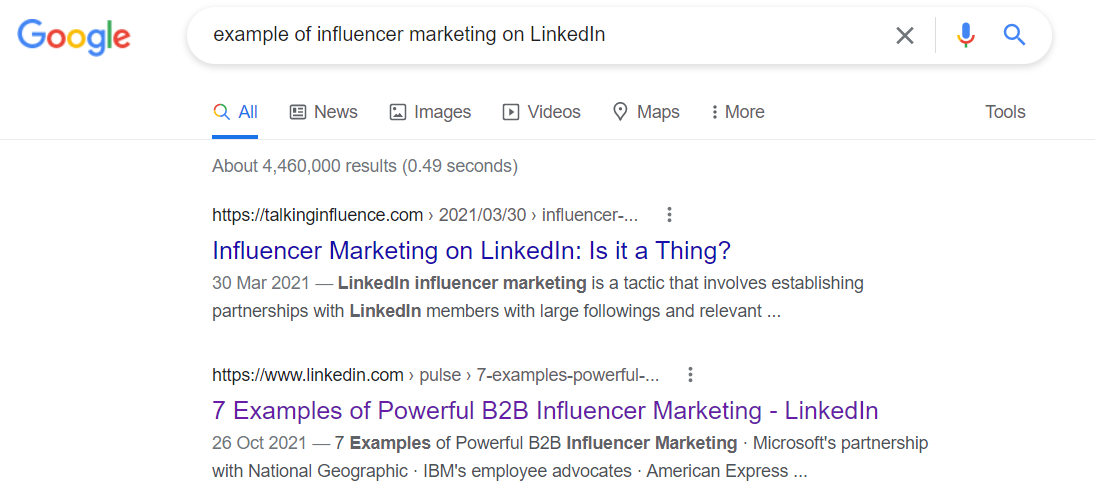
Task: Switch to the Maps tab
Action: pyautogui.click(x=646, y=112)
